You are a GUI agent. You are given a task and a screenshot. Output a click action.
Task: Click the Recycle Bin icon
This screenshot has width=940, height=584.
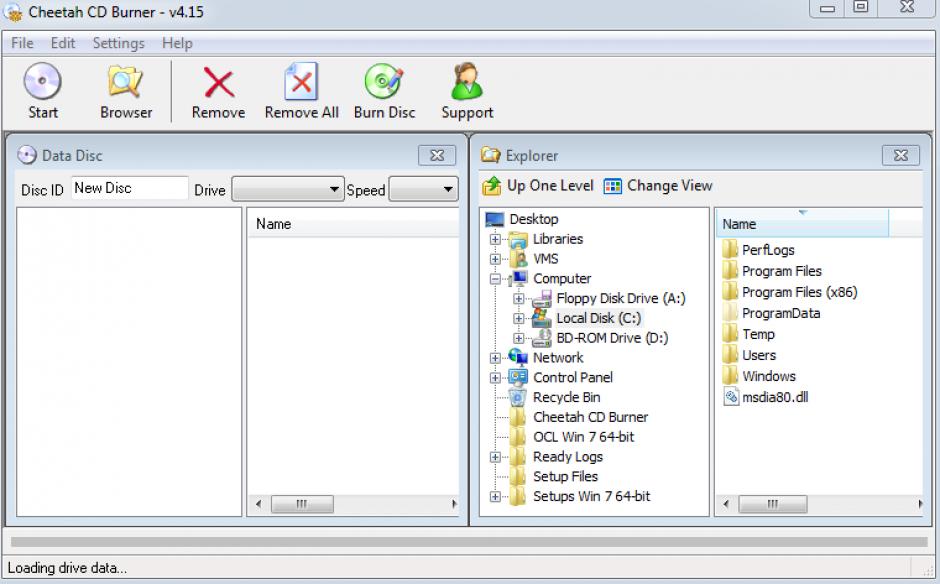518,397
